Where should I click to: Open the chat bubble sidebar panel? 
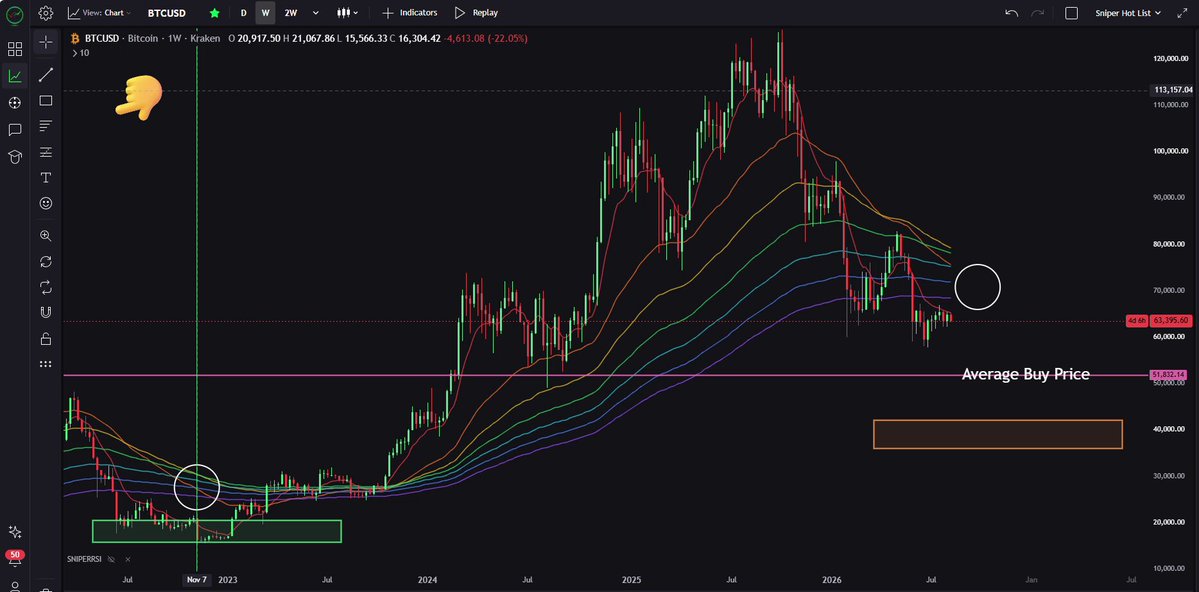15,129
